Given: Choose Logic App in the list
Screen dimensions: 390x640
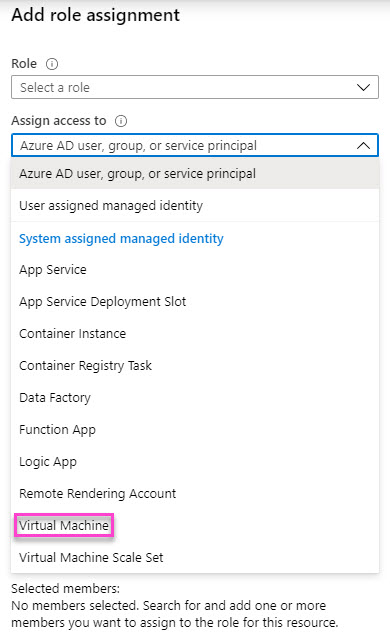Looking at the screenshot, I should 195,462.
